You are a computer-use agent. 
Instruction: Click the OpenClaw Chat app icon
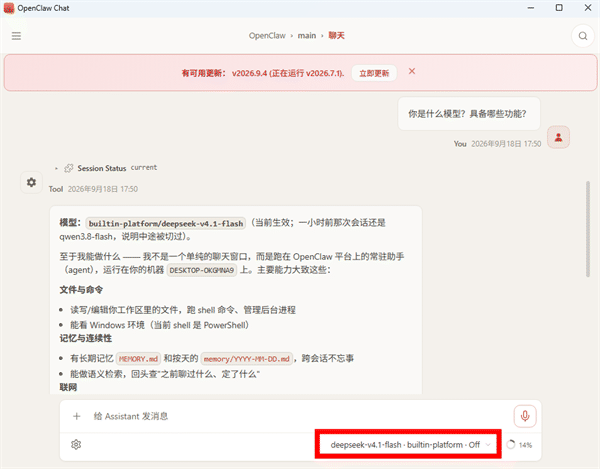pyautogui.click(x=8, y=8)
